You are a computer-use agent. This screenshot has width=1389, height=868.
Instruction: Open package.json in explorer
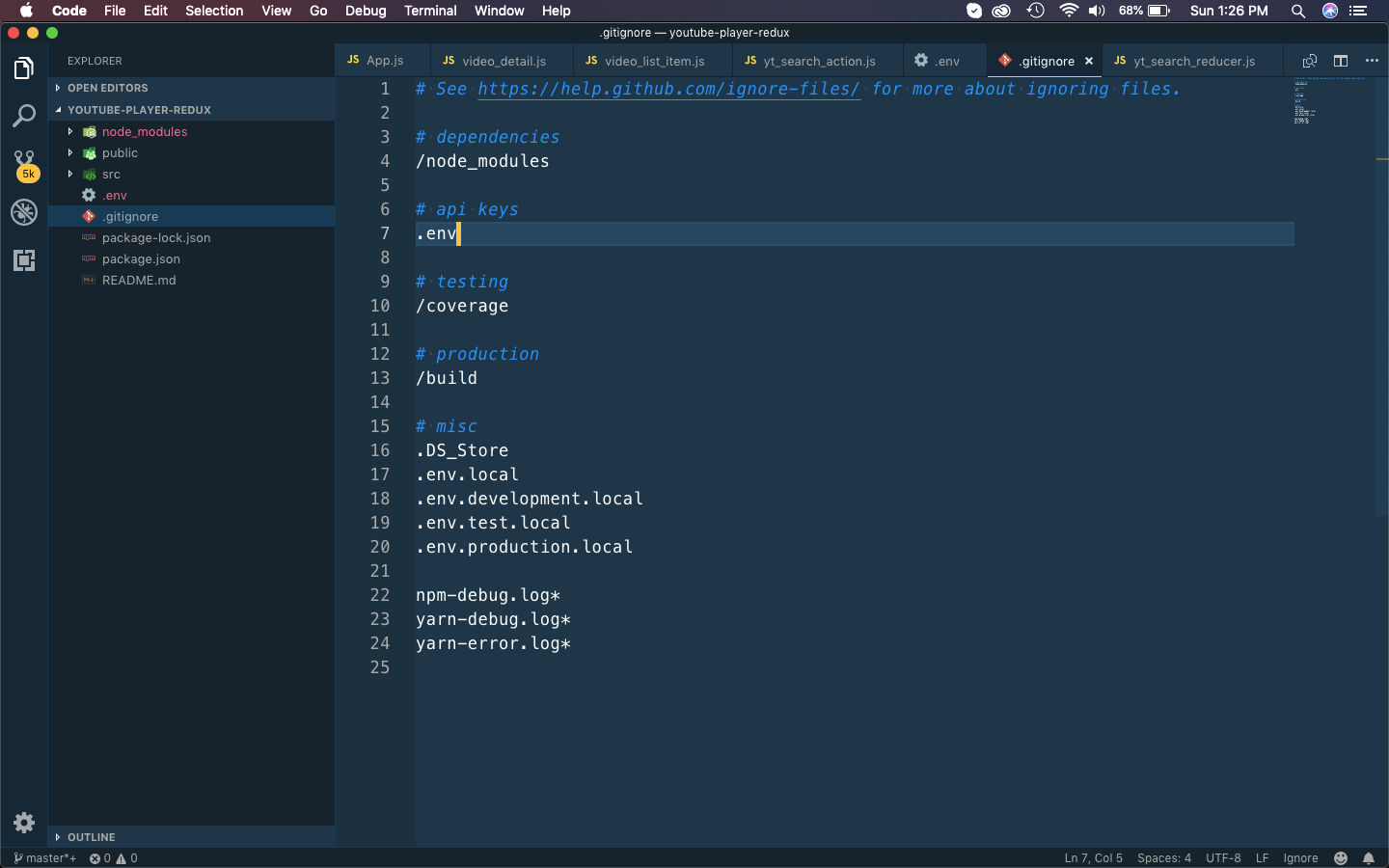pyautogui.click(x=192, y=259)
